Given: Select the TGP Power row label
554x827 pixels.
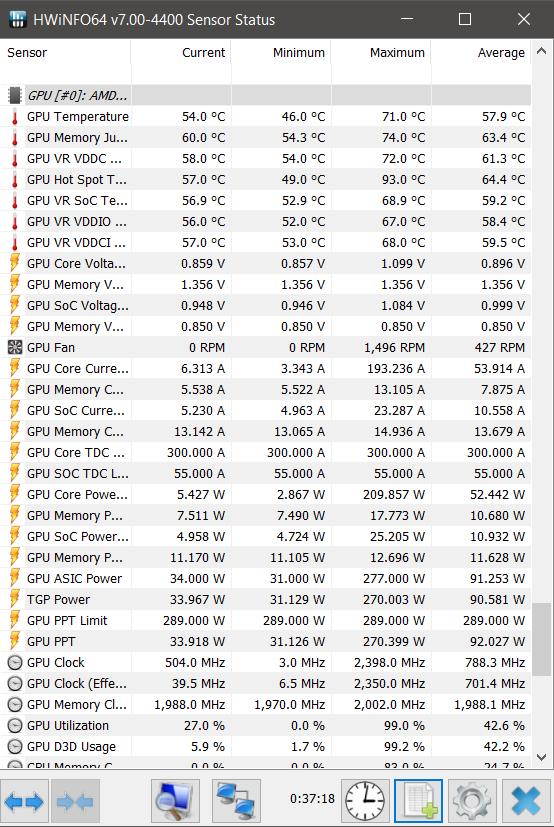Looking at the screenshot, I should click(59, 600).
